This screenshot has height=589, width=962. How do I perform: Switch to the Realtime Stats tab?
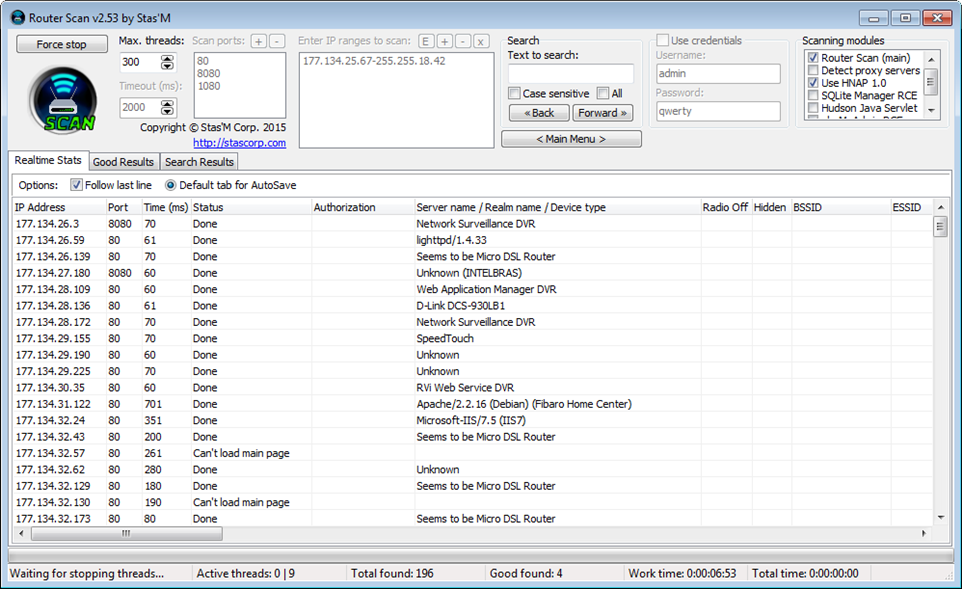click(x=48, y=161)
